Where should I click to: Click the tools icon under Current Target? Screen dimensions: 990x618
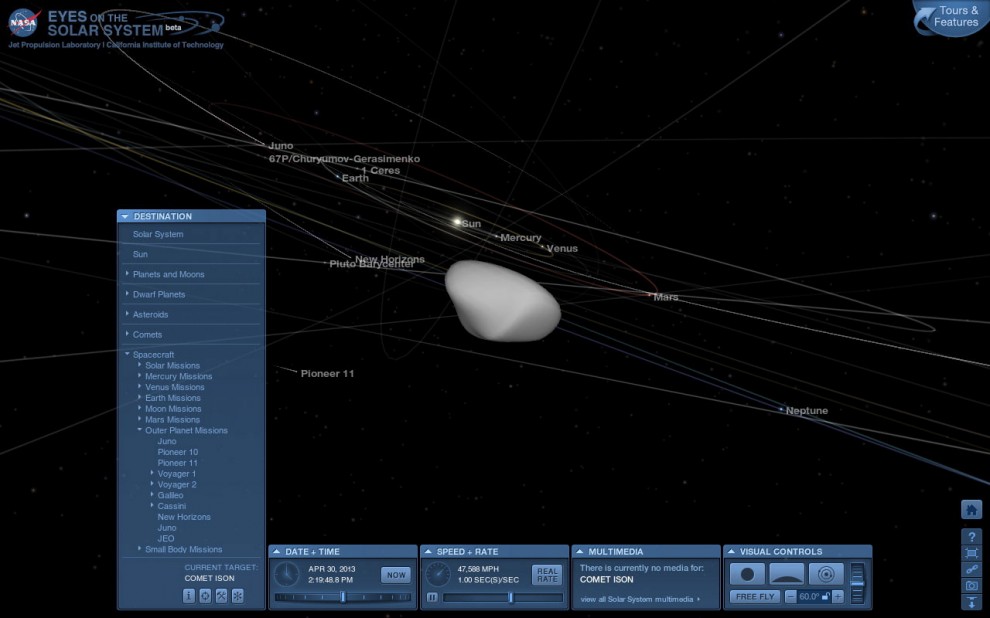tap(222, 595)
